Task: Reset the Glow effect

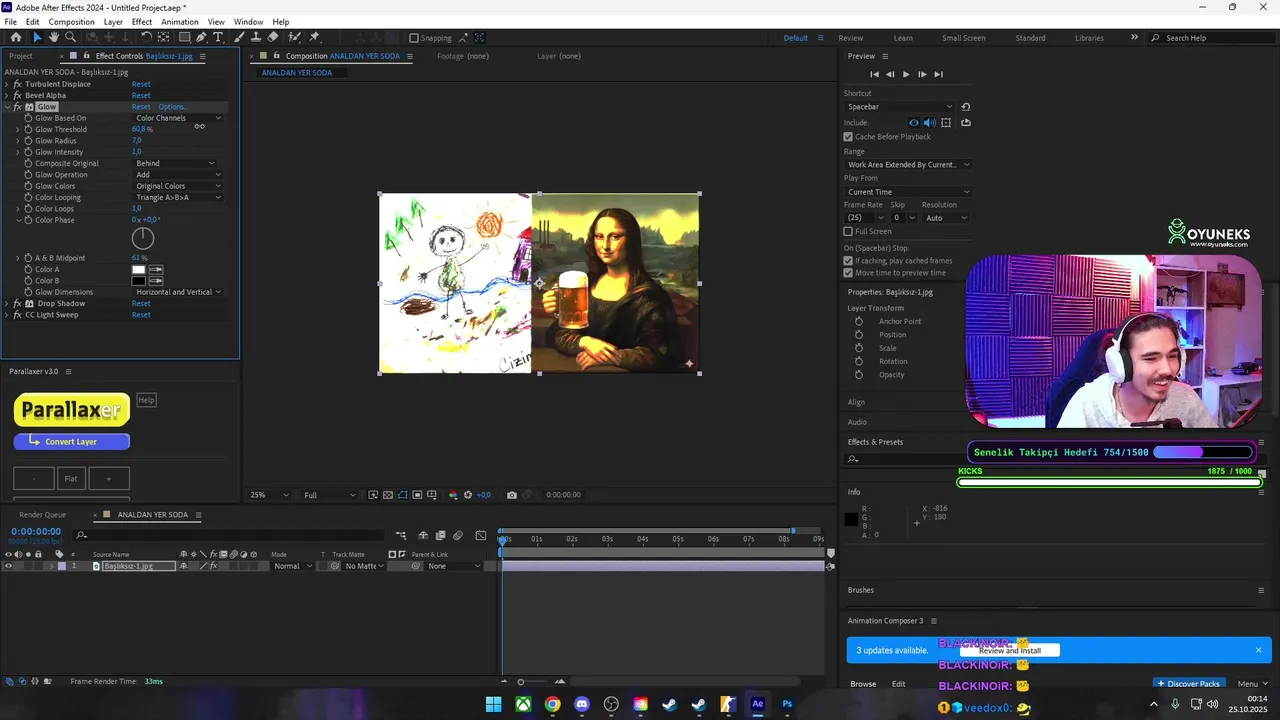Action: click(141, 107)
